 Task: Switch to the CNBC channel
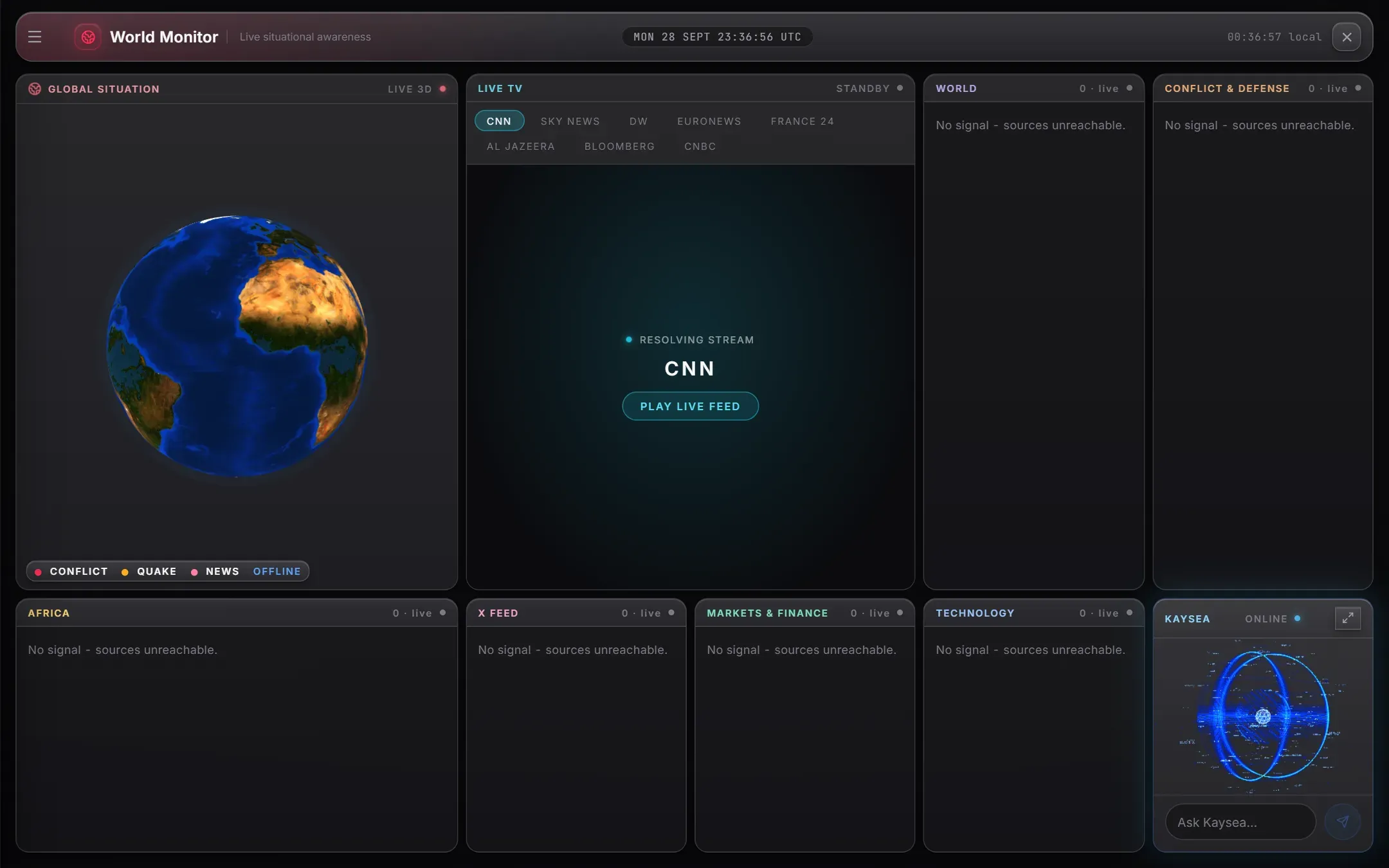(x=700, y=146)
